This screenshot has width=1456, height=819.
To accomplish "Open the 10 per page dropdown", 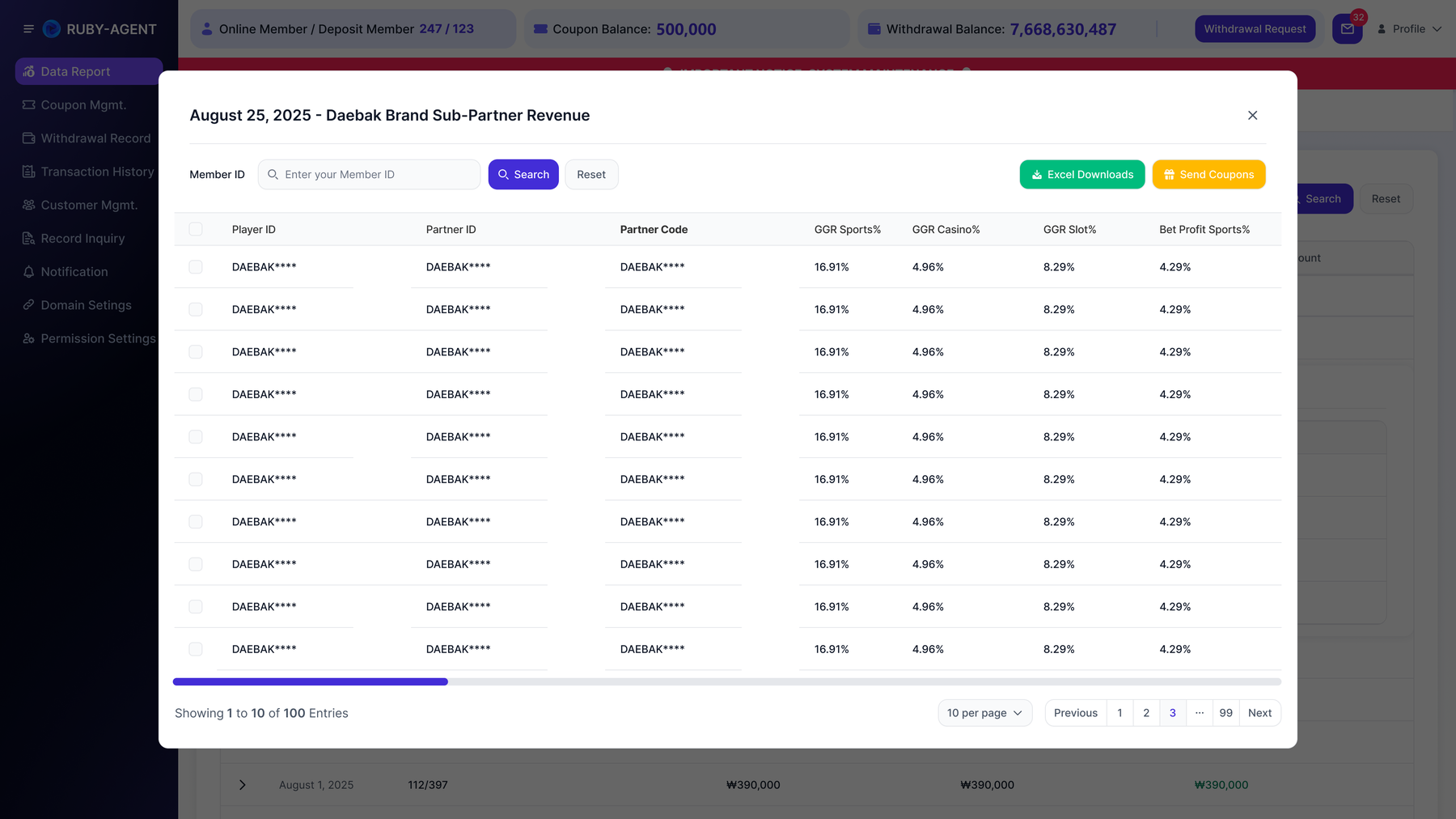I will (x=984, y=713).
